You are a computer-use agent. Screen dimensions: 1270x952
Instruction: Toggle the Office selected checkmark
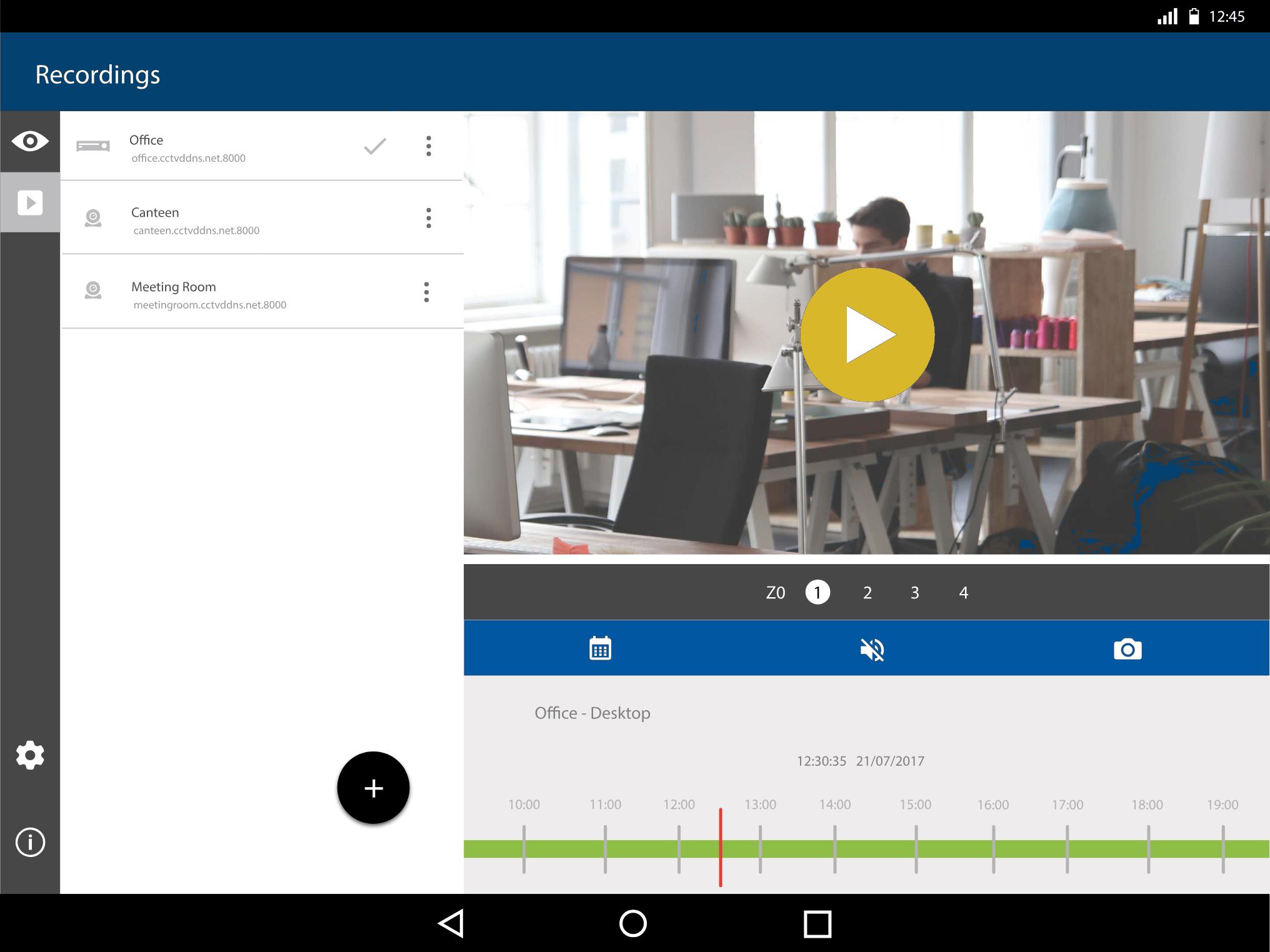pos(375,146)
